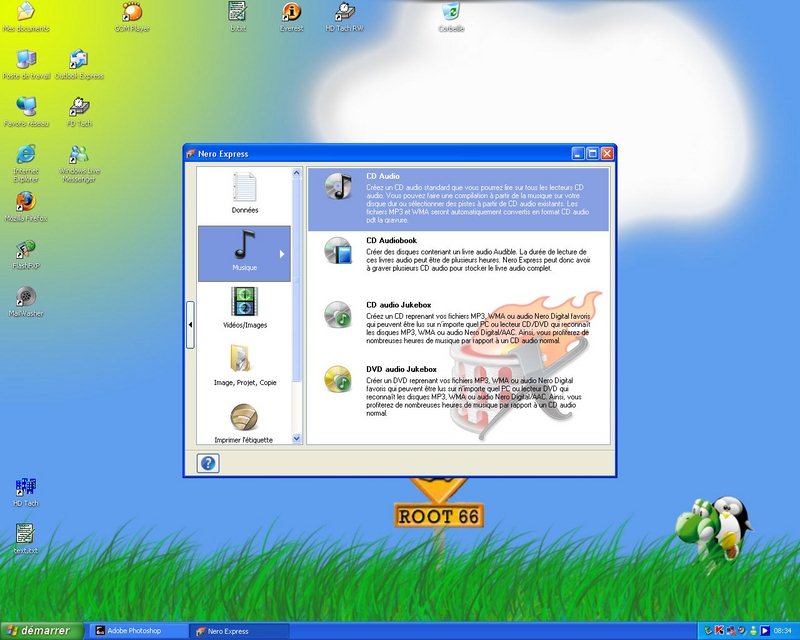This screenshot has width=800, height=640.
Task: Select the MailWasher desktop shortcut
Action: click(x=26, y=302)
